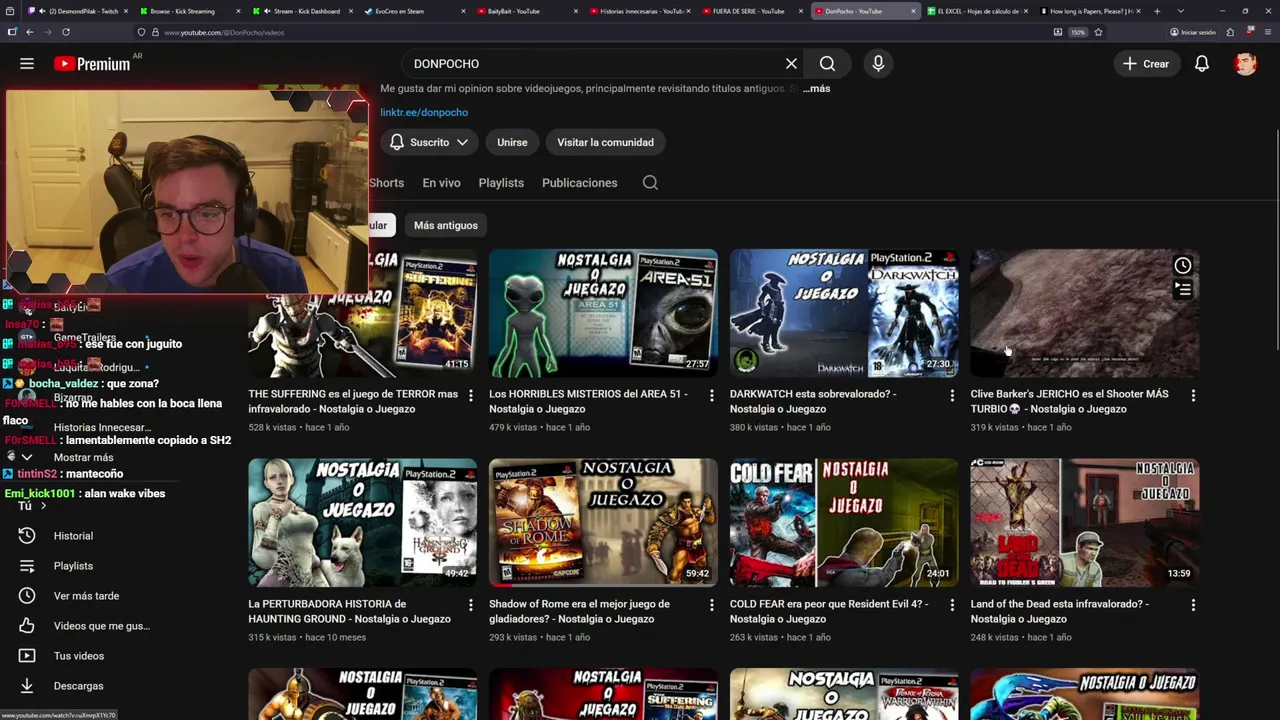The width and height of the screenshot is (1280, 720).
Task: Go to YouTube Premium home logo
Action: click(x=92, y=64)
